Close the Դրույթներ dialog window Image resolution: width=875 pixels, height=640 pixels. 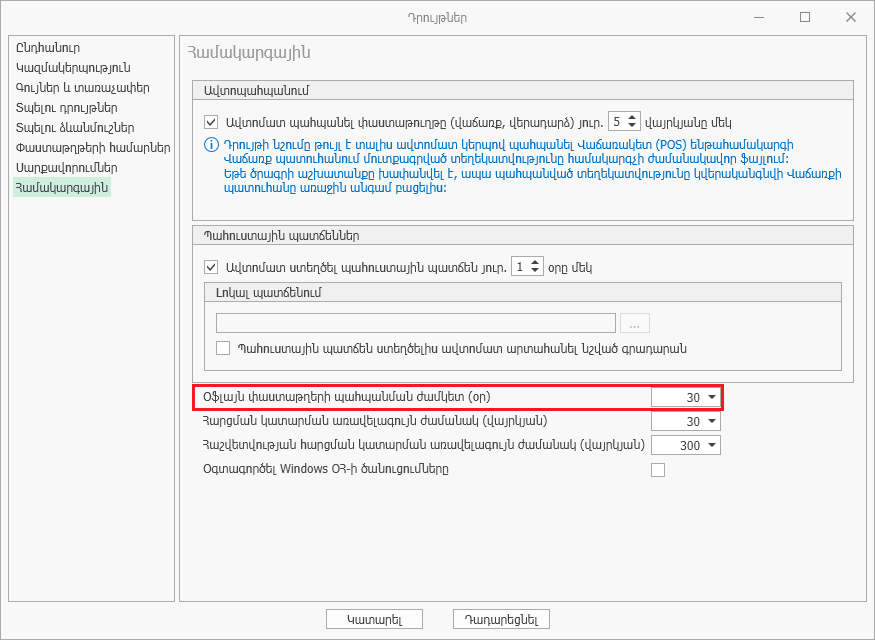(x=851, y=17)
